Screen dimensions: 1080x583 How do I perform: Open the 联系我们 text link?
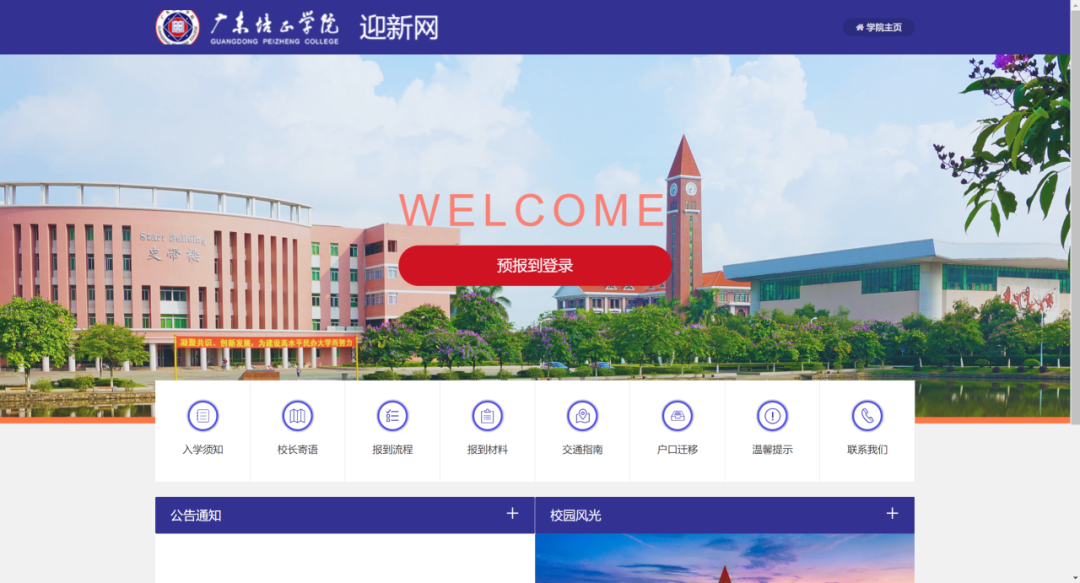866,449
